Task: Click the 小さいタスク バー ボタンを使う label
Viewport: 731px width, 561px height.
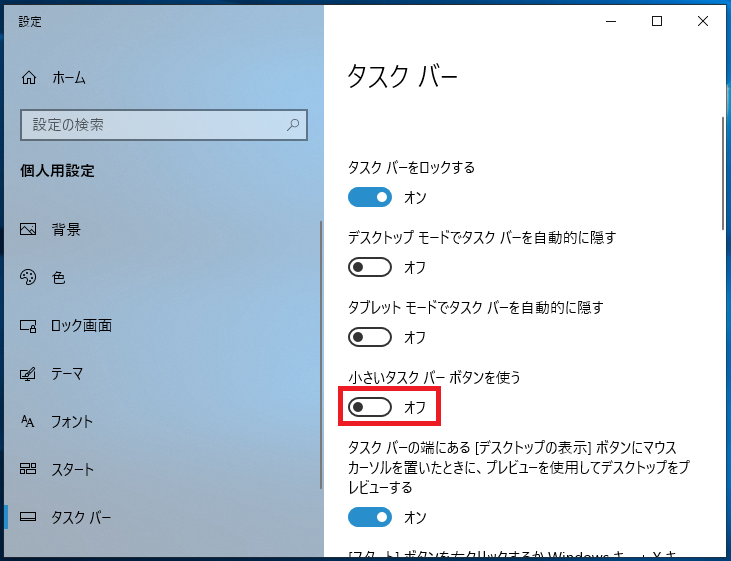Action: click(434, 377)
